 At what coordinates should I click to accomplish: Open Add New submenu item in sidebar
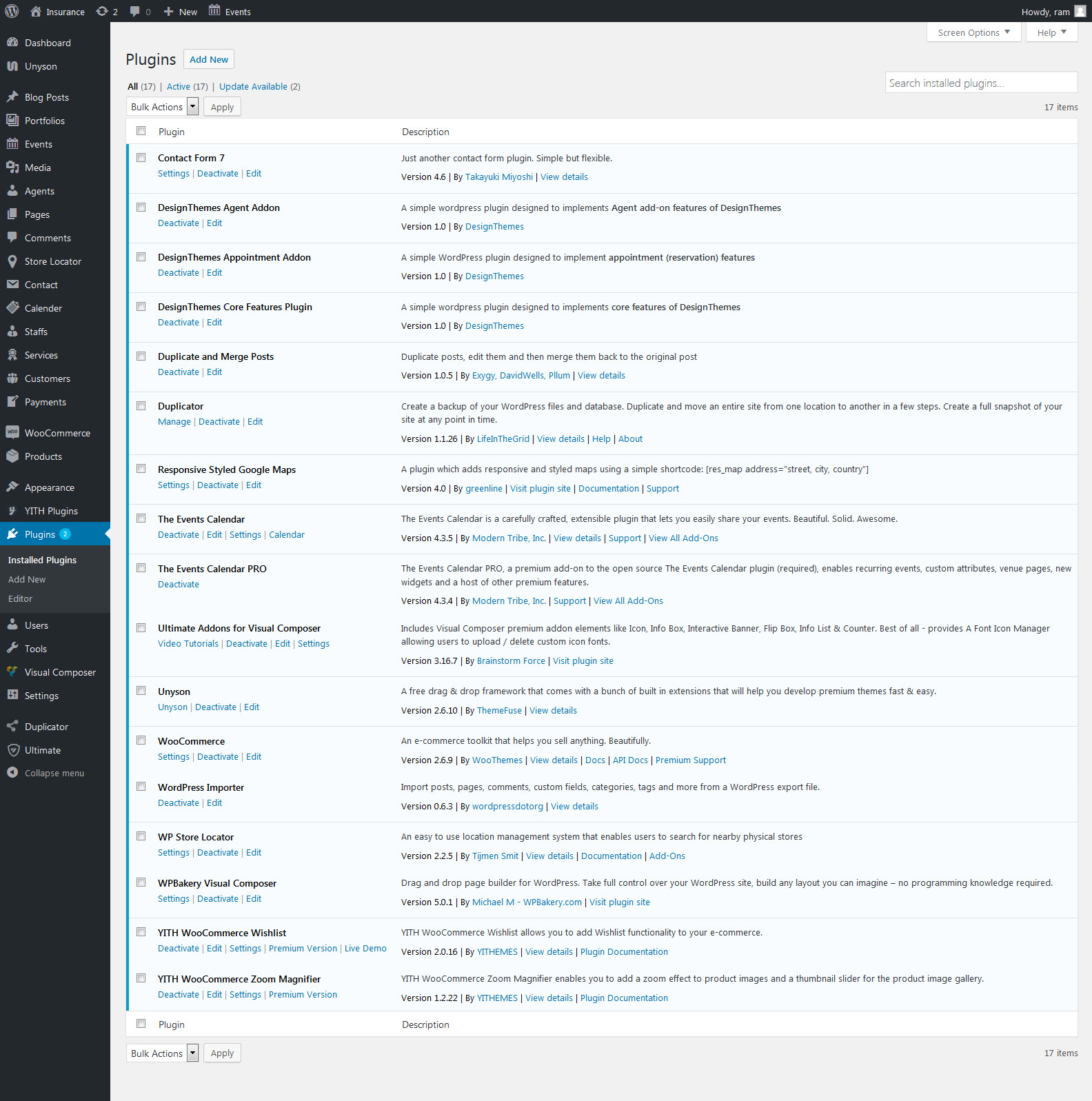tap(27, 579)
